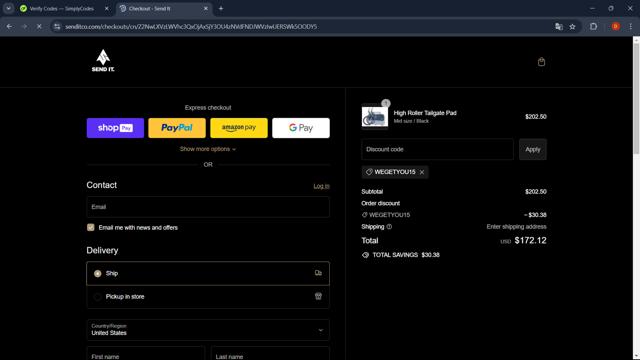
Task: Open the shopping bag cart icon
Action: (x=541, y=62)
